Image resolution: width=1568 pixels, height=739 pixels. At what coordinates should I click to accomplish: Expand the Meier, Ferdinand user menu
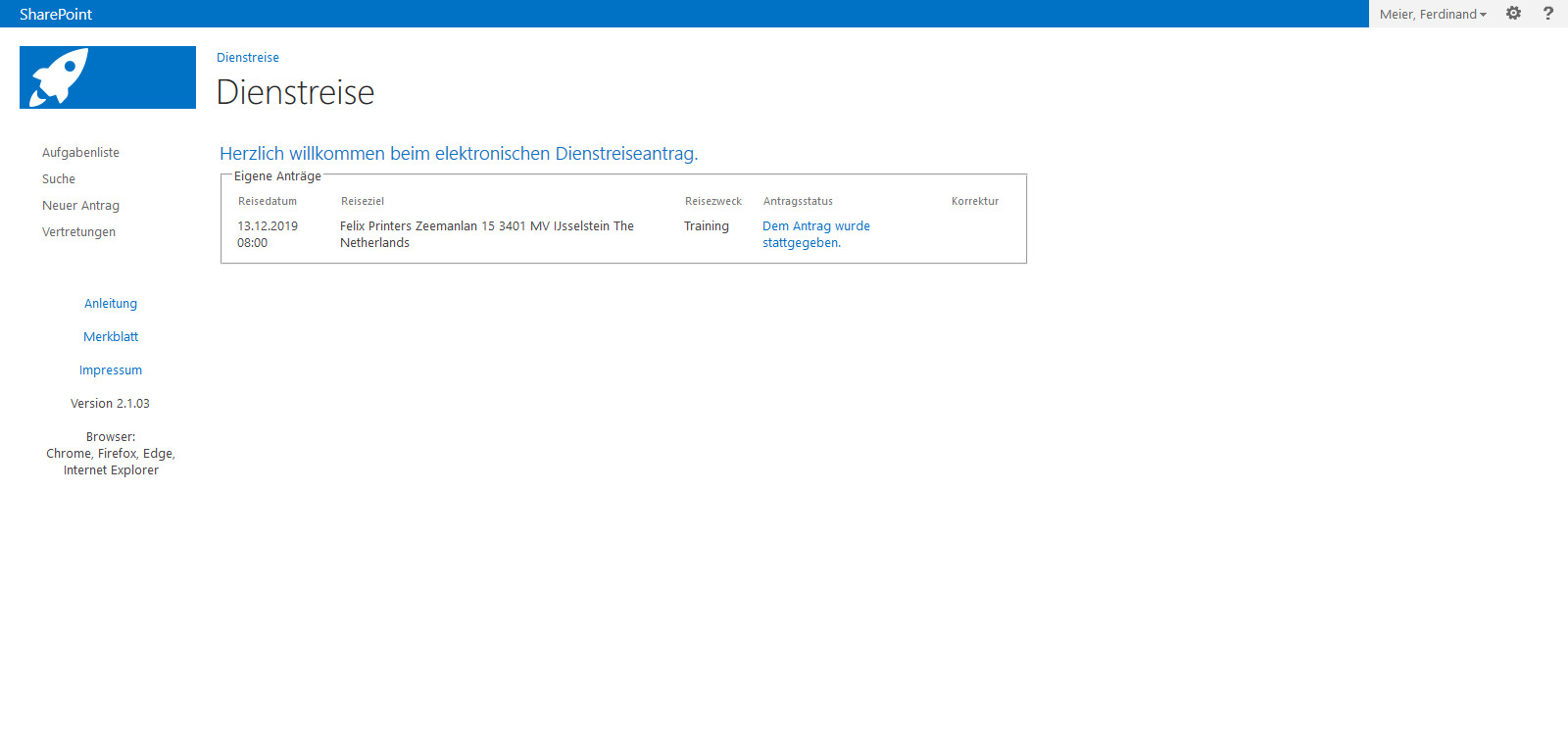[1432, 14]
